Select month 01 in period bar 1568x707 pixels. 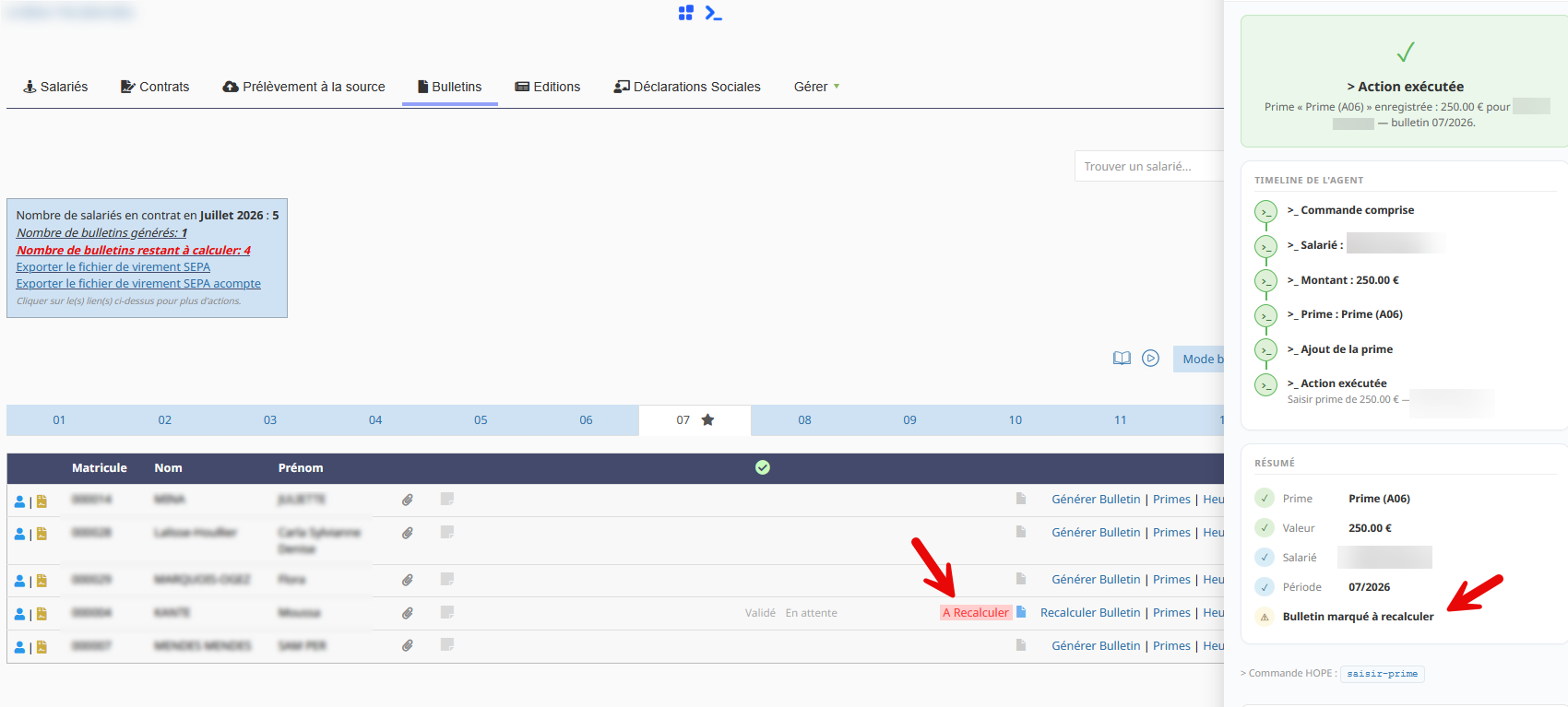59,420
